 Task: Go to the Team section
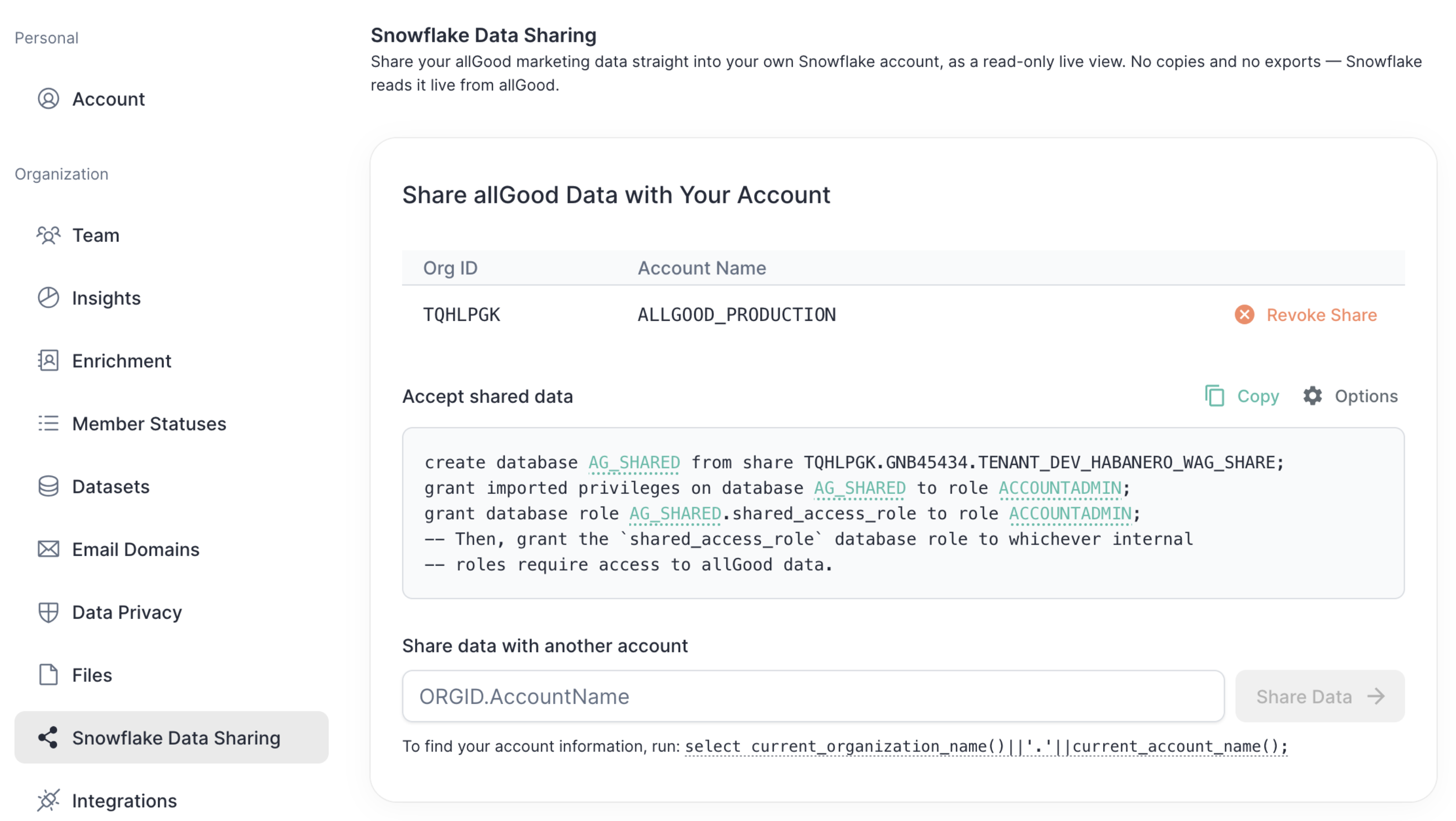click(x=171, y=235)
